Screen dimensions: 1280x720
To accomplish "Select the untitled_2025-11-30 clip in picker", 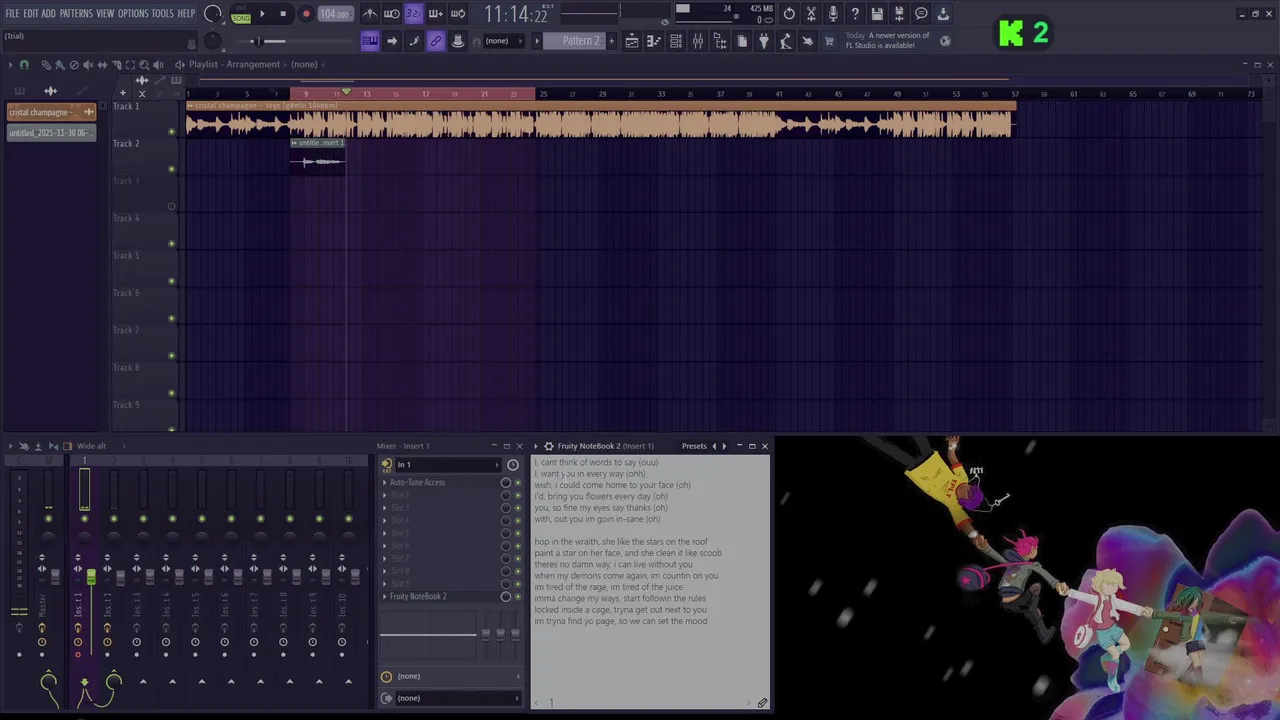I will 51,133.
